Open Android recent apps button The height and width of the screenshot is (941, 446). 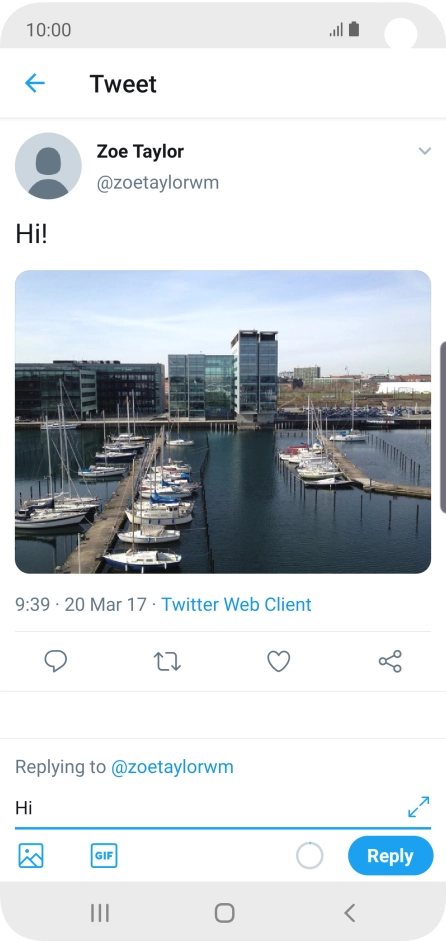(x=100, y=913)
